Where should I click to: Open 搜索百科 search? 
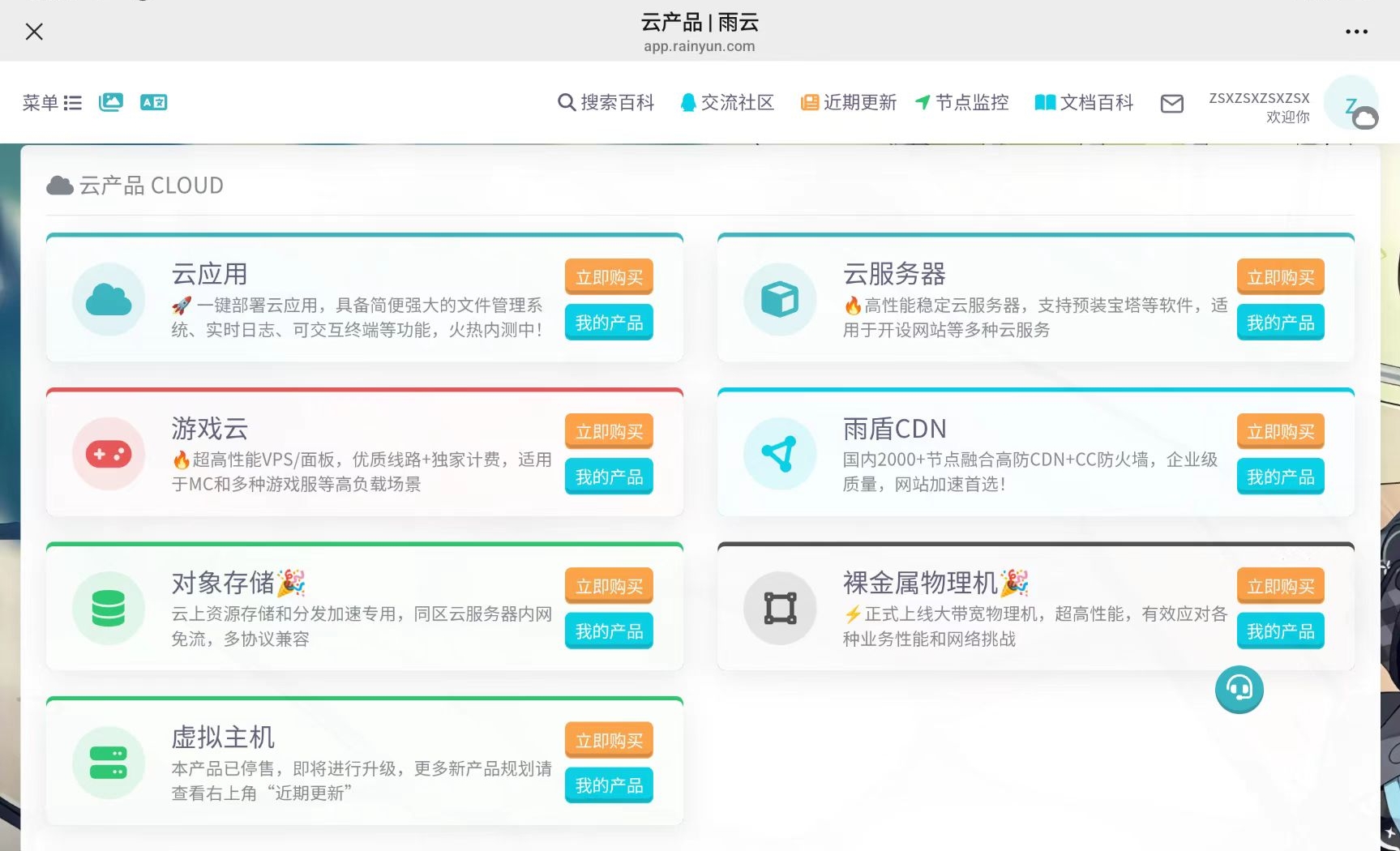(x=606, y=103)
